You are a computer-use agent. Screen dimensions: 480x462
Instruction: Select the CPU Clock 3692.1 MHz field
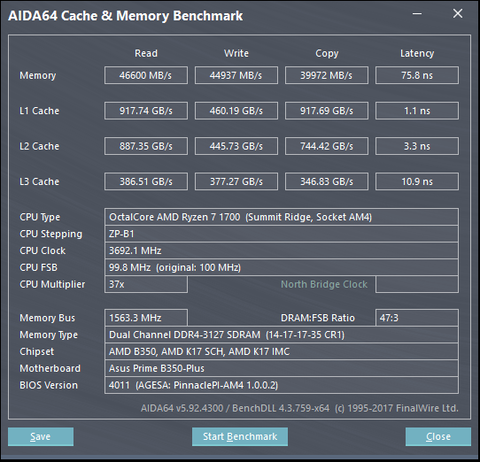[281, 251]
